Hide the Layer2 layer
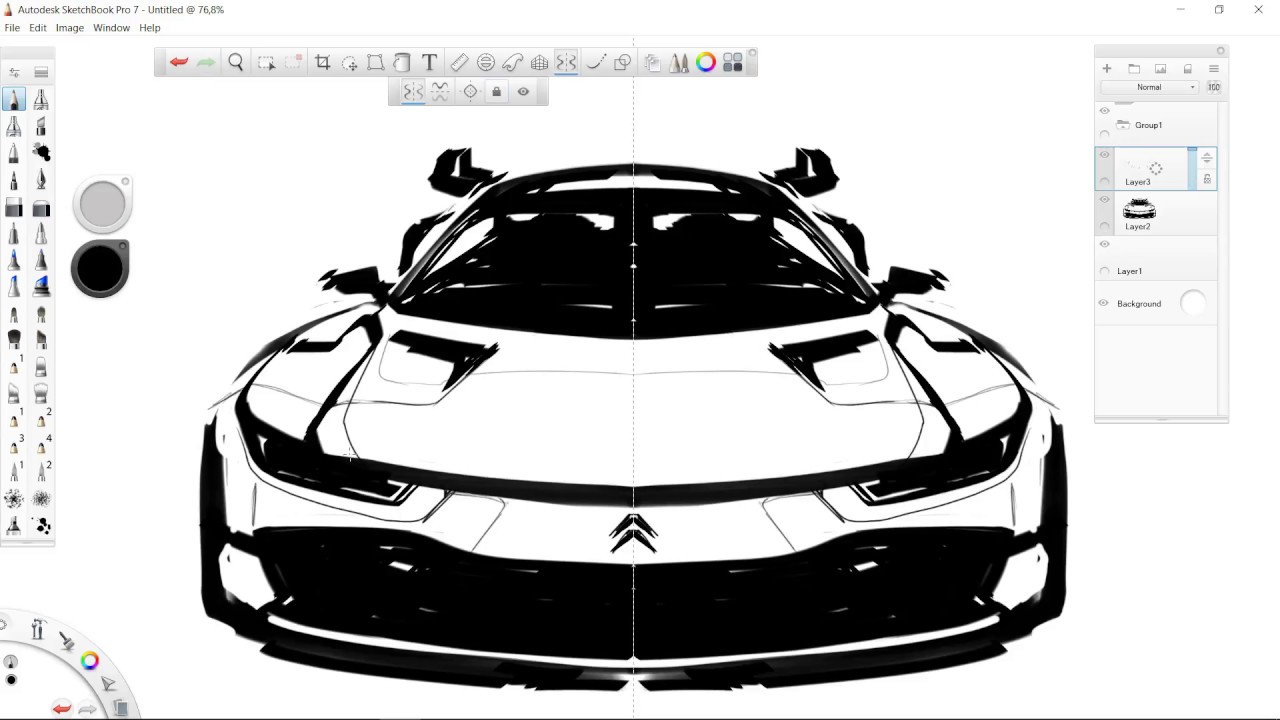Screen dimensions: 1280x720 click(1104, 198)
